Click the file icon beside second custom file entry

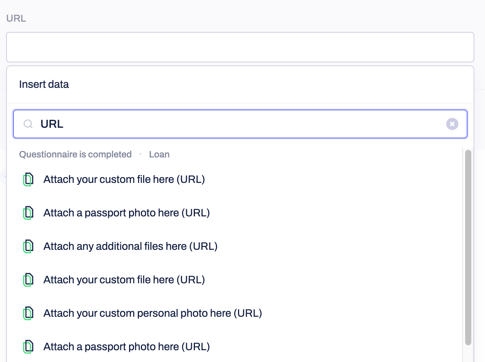pyautogui.click(x=28, y=280)
